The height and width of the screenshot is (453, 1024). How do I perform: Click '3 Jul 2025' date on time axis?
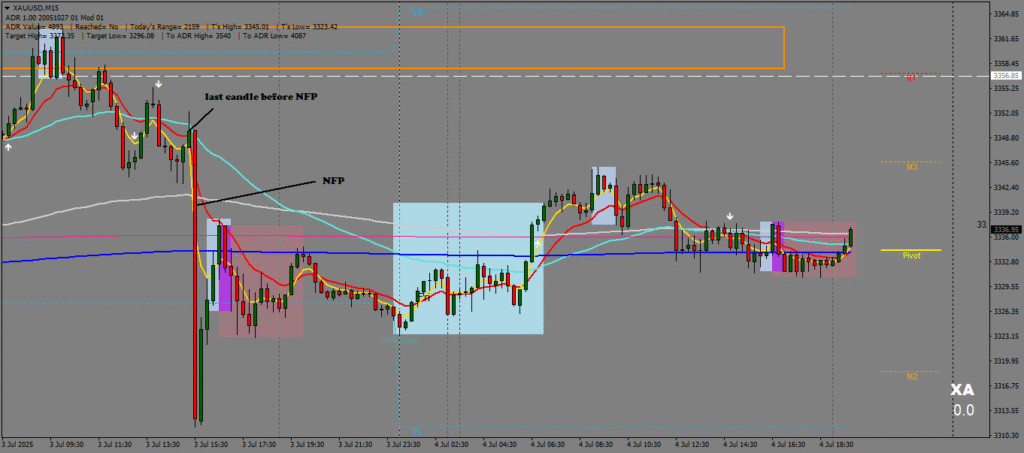pyautogui.click(x=18, y=444)
